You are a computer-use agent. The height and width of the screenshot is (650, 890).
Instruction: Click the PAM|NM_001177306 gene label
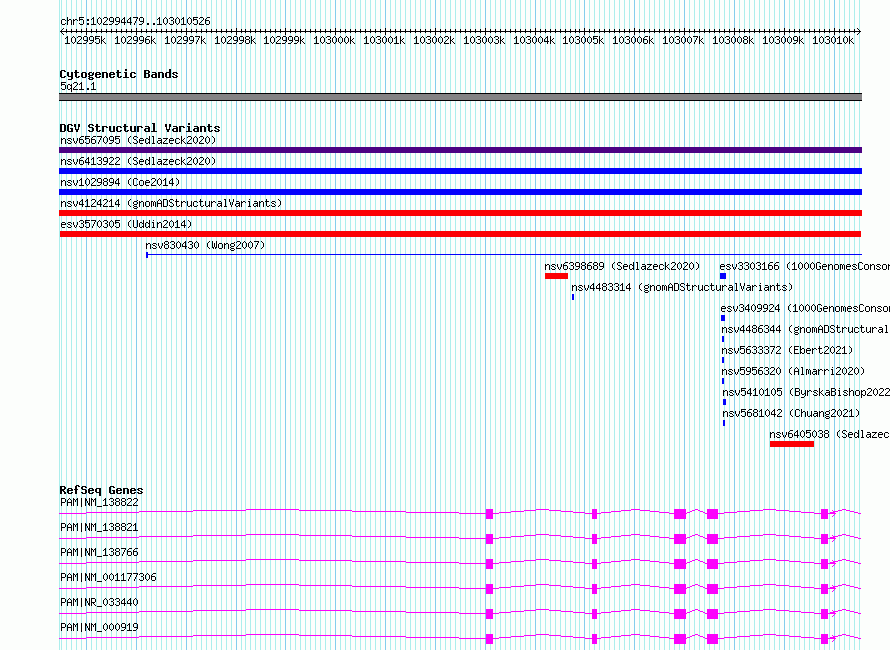tap(108, 577)
